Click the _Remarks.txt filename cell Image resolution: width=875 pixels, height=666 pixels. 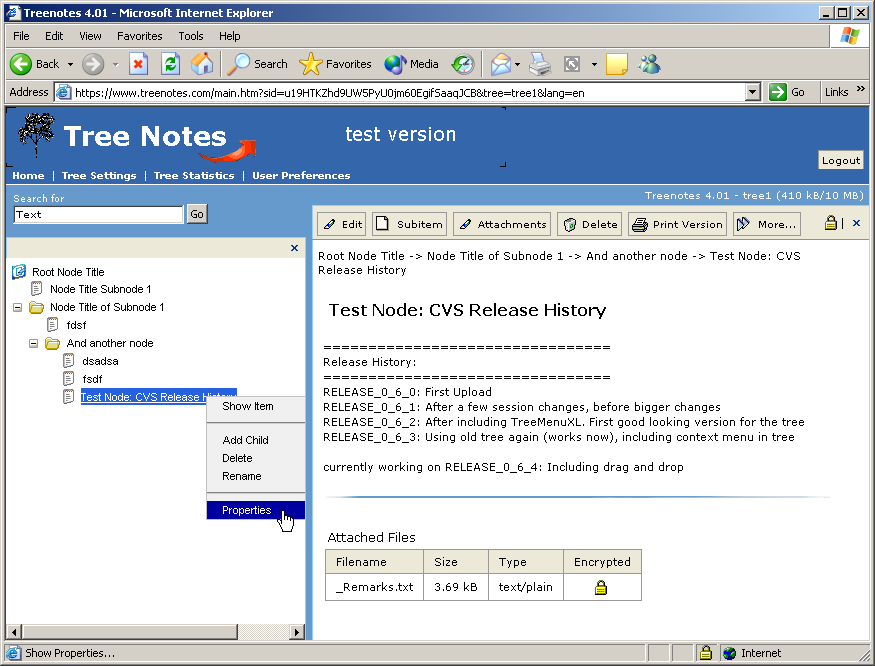pos(374,587)
